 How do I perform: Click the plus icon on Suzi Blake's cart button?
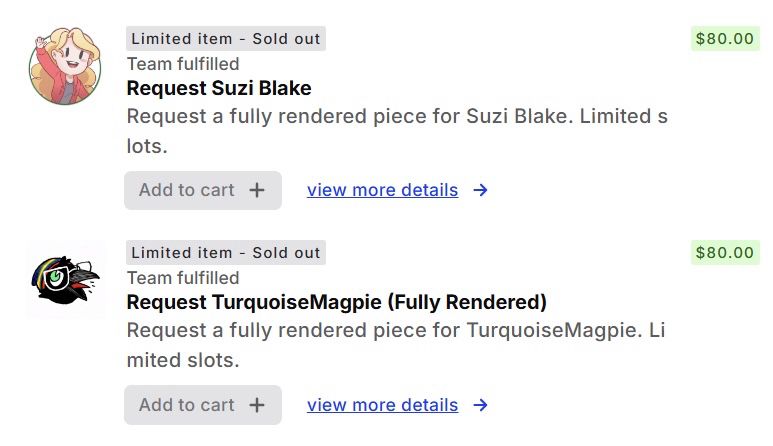coord(257,190)
